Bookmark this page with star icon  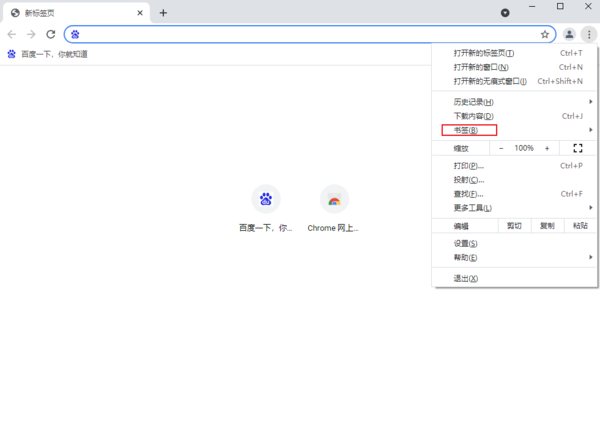pos(545,34)
